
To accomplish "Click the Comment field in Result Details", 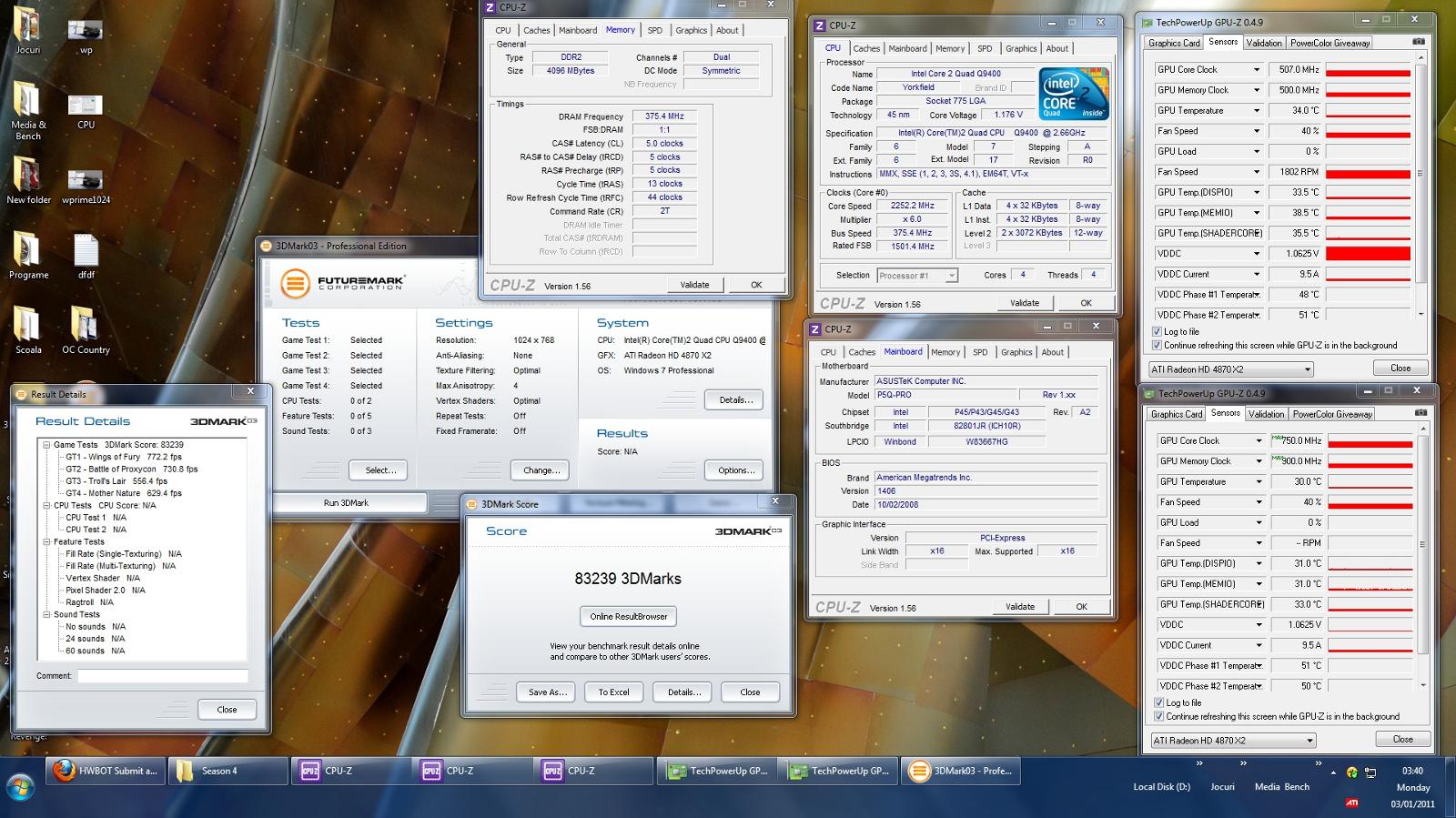I will pyautogui.click(x=162, y=676).
